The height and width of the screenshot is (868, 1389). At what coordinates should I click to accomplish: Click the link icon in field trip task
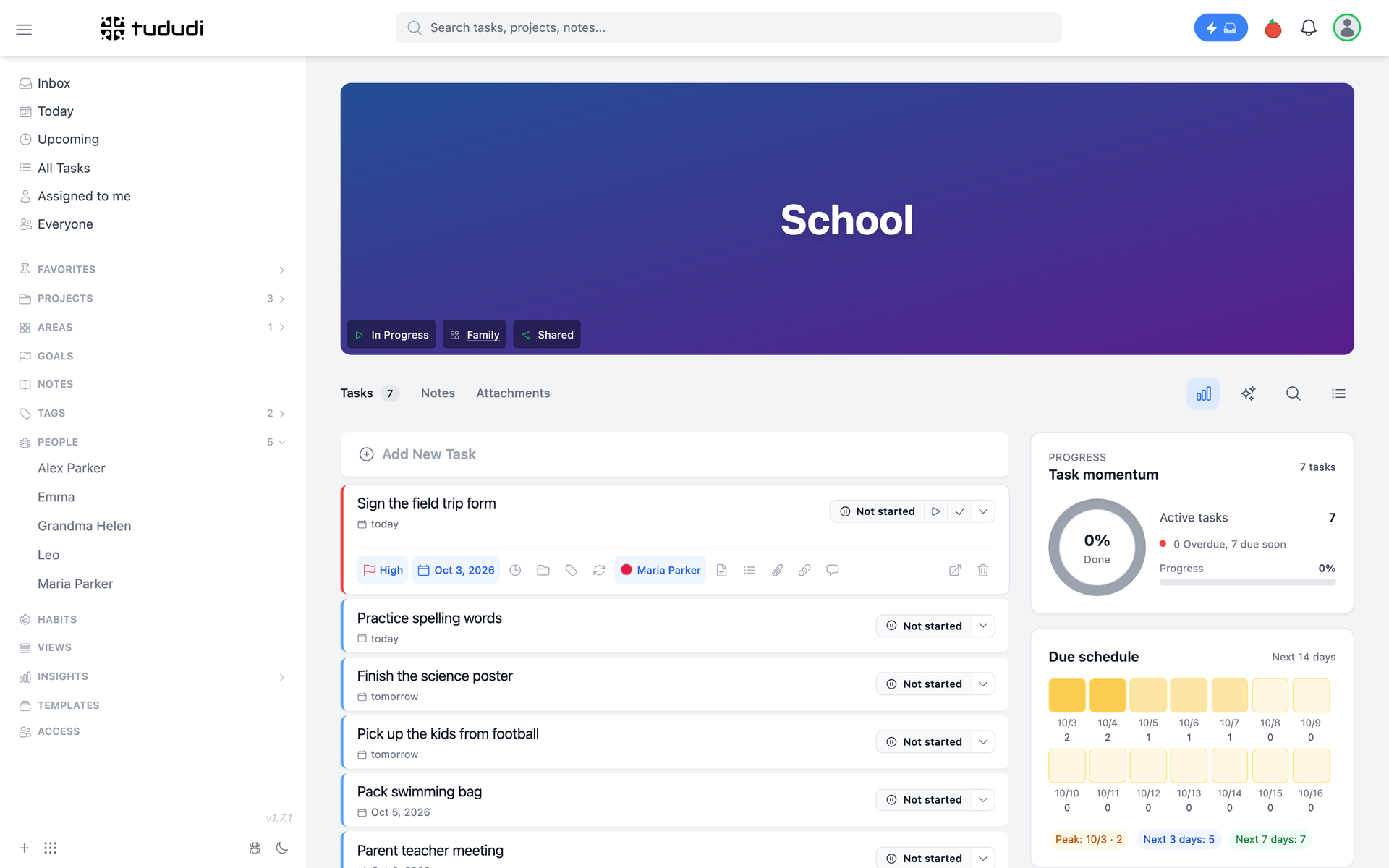804,570
